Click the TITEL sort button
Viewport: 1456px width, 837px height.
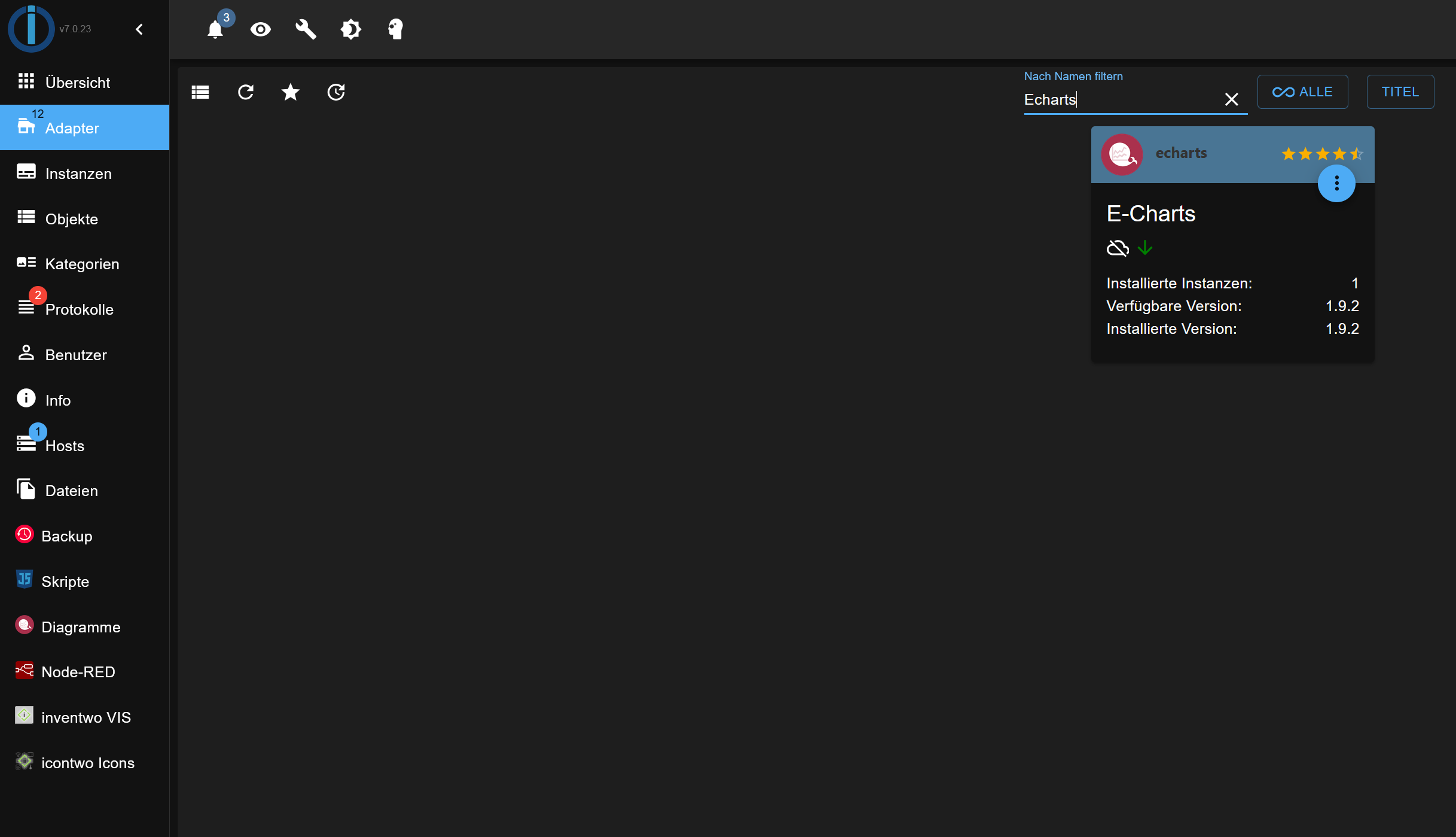(1400, 92)
